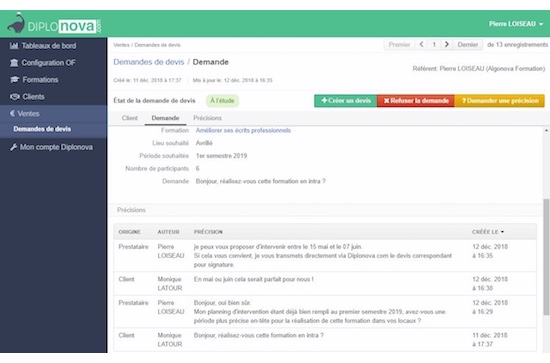Open Améliorer ses écrits professionnels link
The height and width of the screenshot is (363, 550).
coord(243,130)
